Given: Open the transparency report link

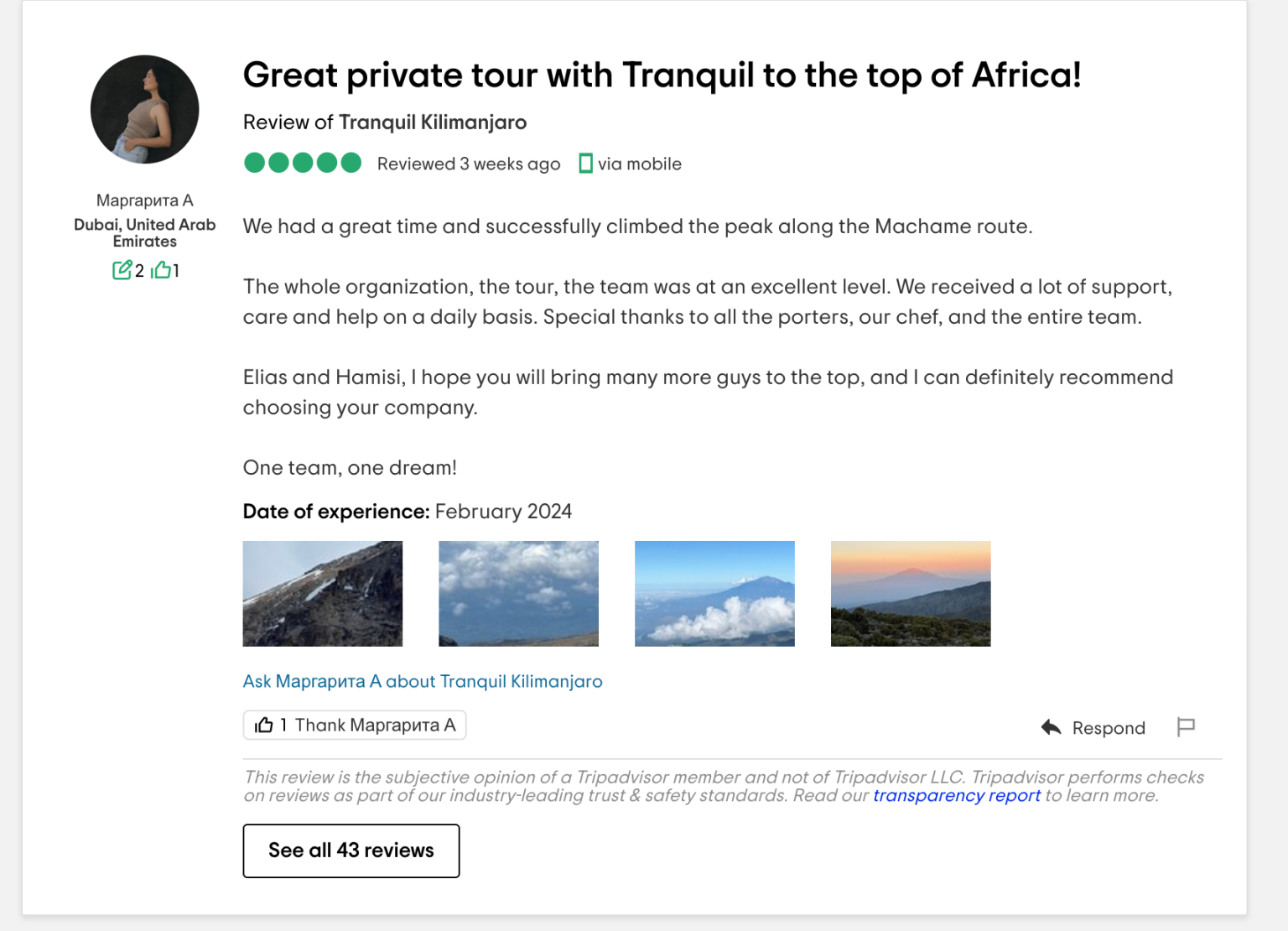Looking at the screenshot, I should 956,795.
